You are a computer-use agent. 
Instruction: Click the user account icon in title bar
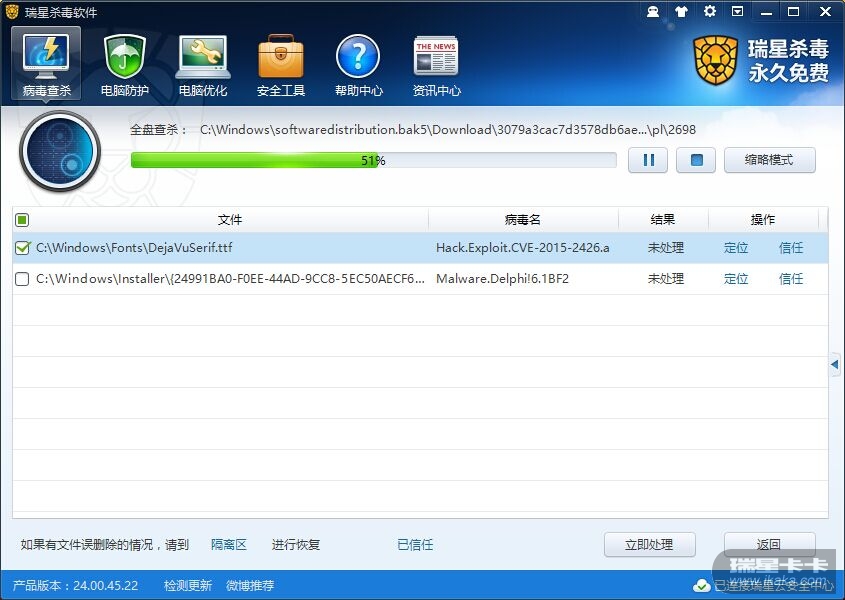click(653, 11)
